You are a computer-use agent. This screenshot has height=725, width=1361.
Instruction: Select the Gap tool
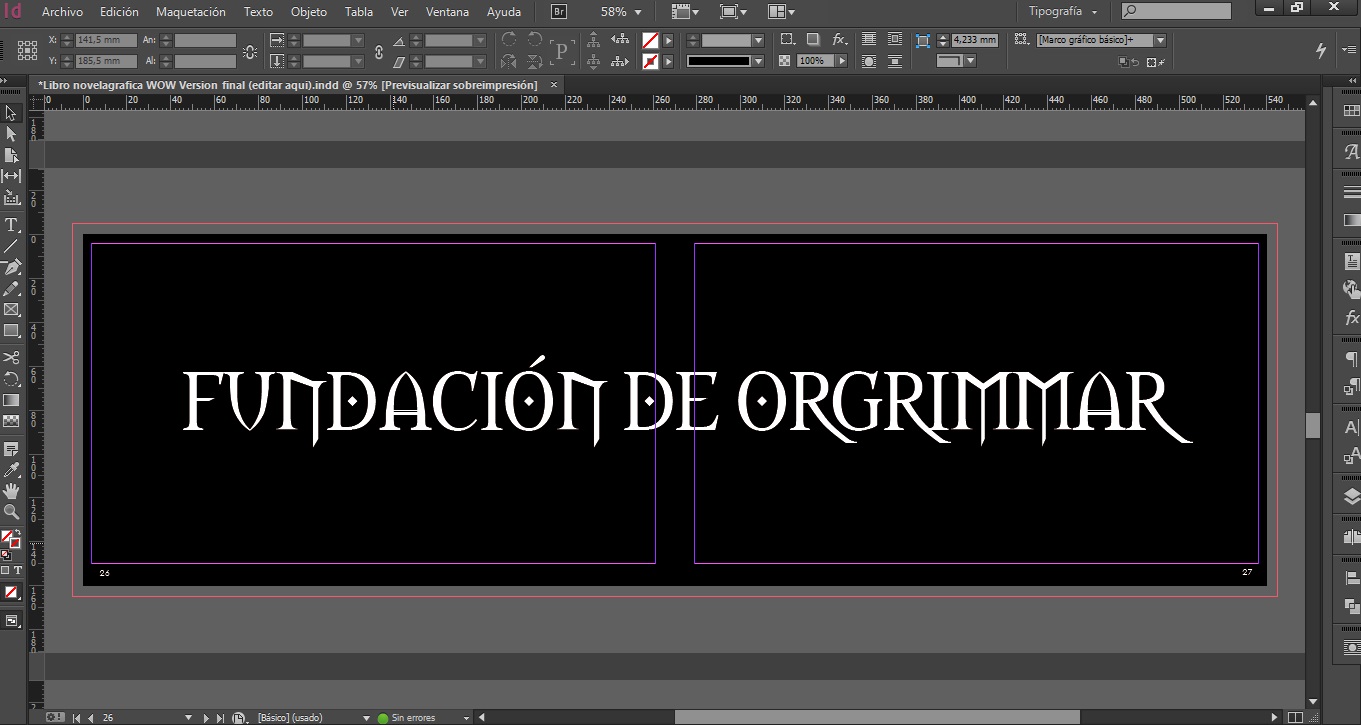[12, 176]
